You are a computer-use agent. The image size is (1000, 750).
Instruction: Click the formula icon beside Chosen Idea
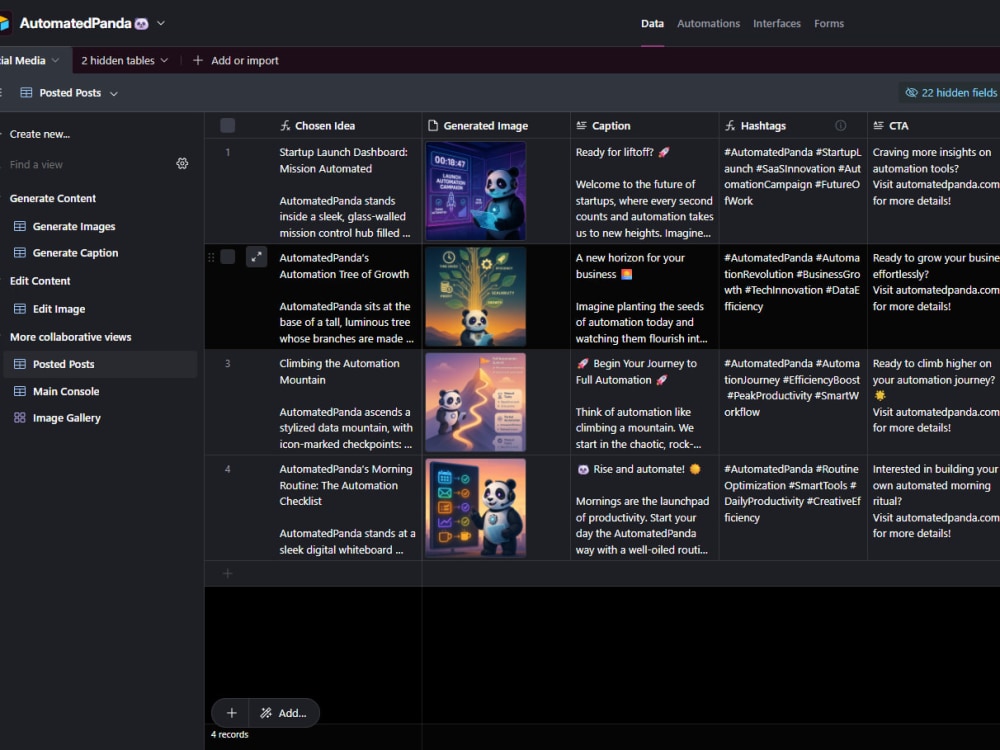click(x=285, y=126)
